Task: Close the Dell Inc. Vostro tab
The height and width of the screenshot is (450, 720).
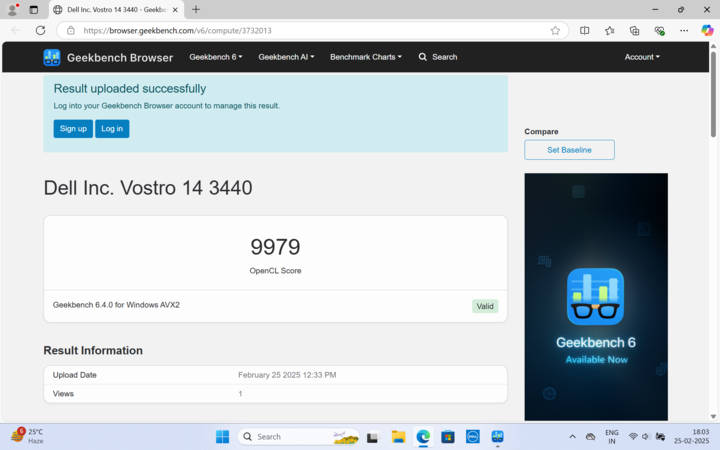Action: (x=175, y=10)
